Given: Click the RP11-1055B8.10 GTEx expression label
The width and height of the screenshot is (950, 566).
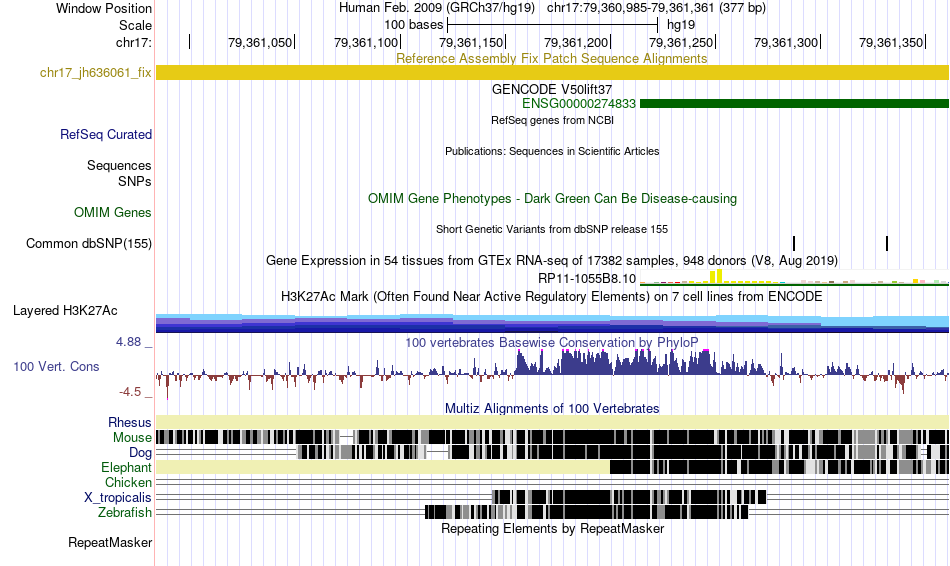Looking at the screenshot, I should [587, 279].
